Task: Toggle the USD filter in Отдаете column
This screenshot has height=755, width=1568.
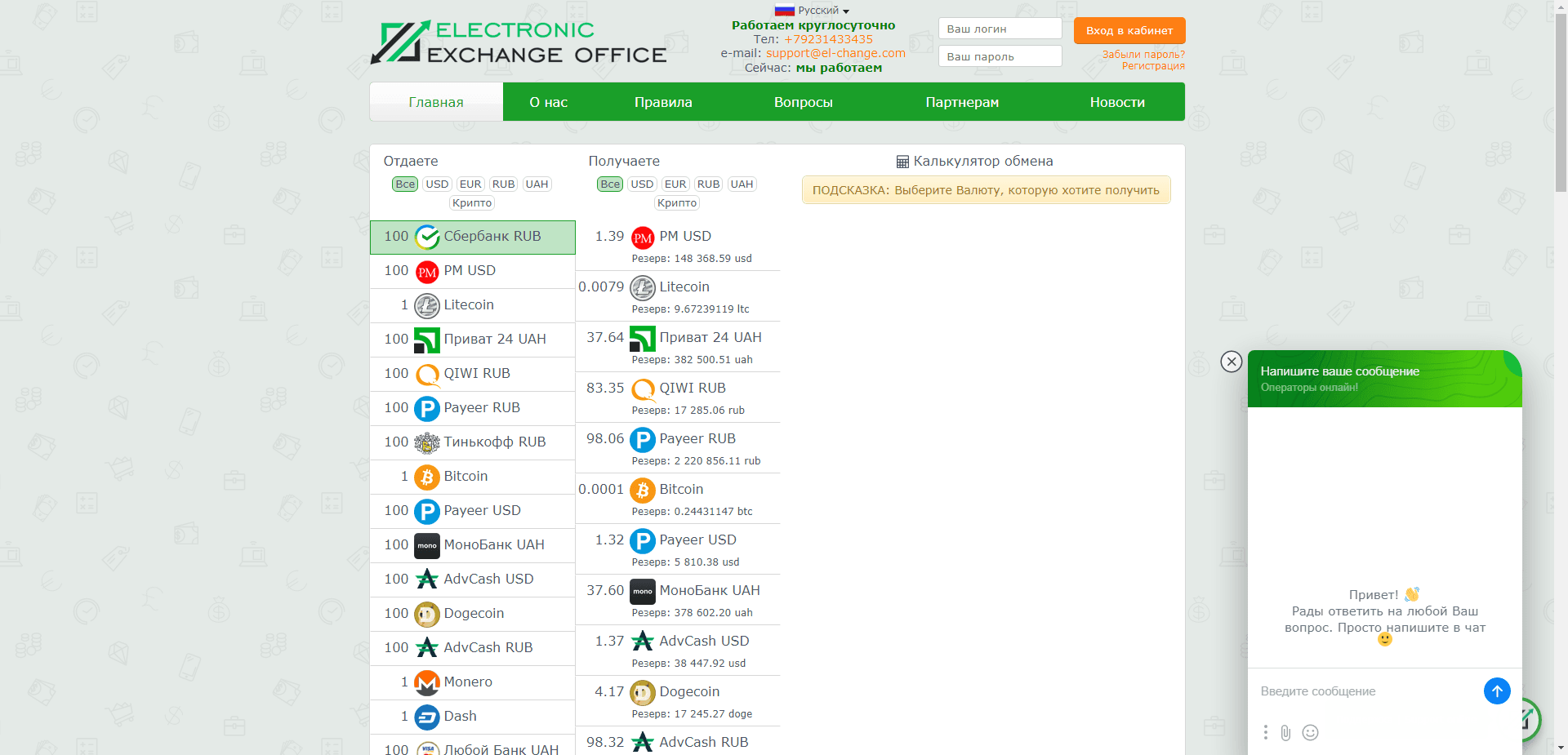Action: [x=437, y=184]
